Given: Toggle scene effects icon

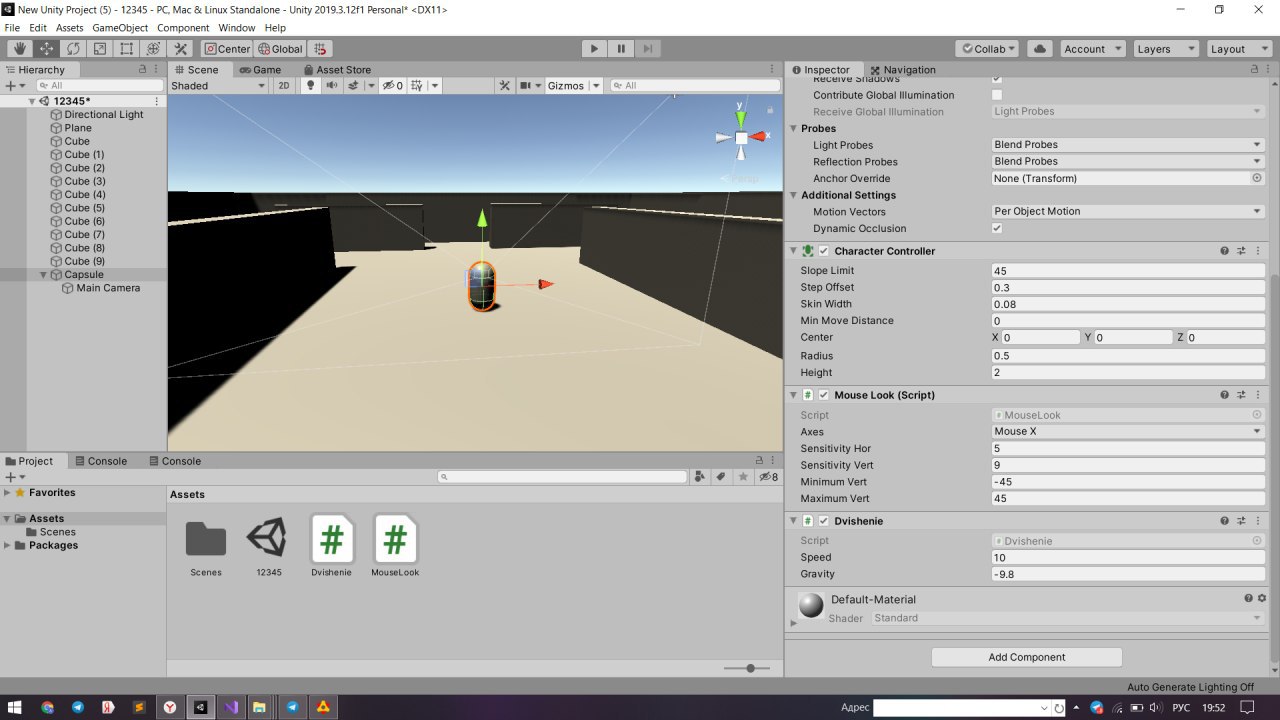Looking at the screenshot, I should click(x=355, y=85).
